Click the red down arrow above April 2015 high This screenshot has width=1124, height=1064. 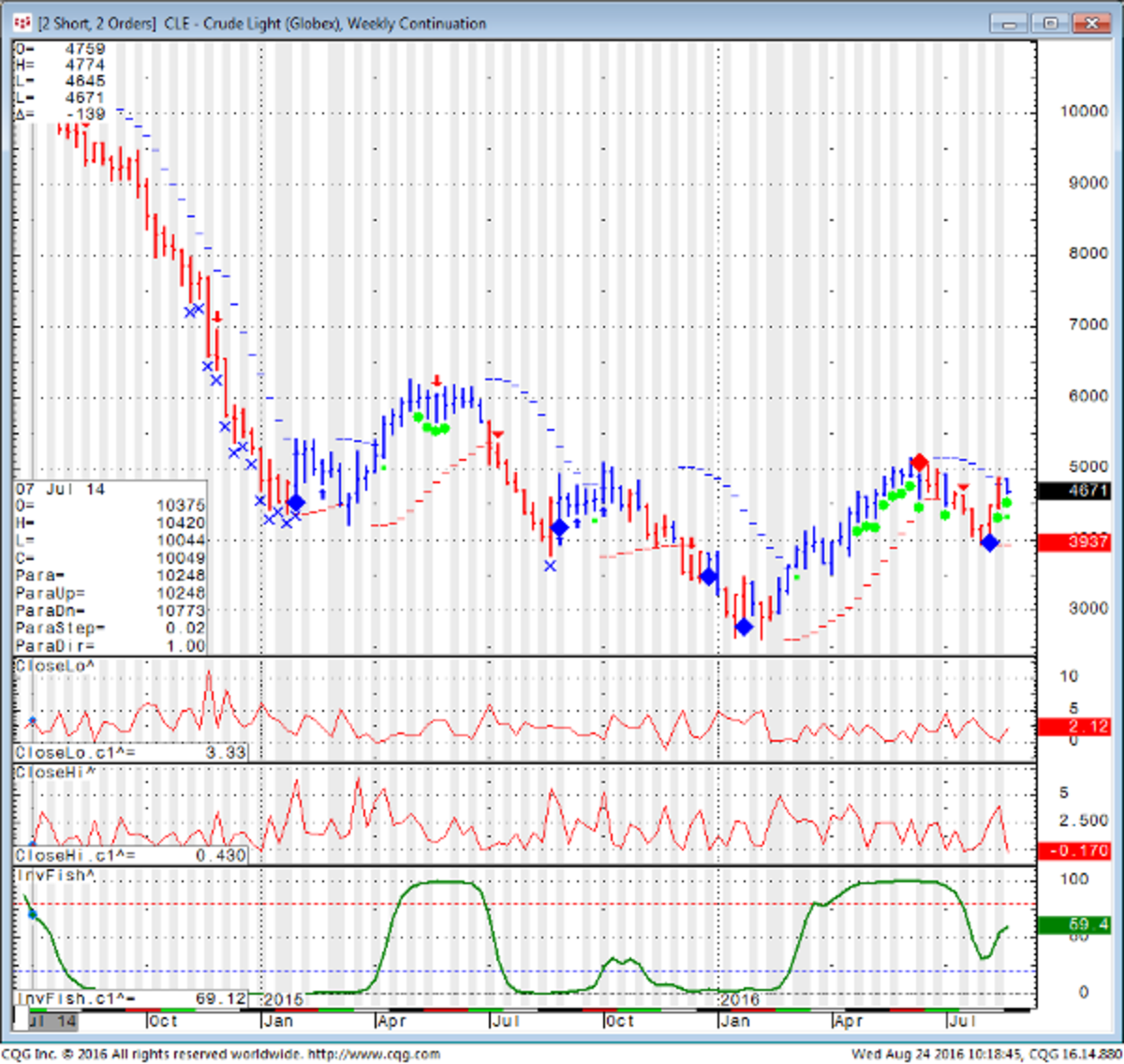(436, 380)
